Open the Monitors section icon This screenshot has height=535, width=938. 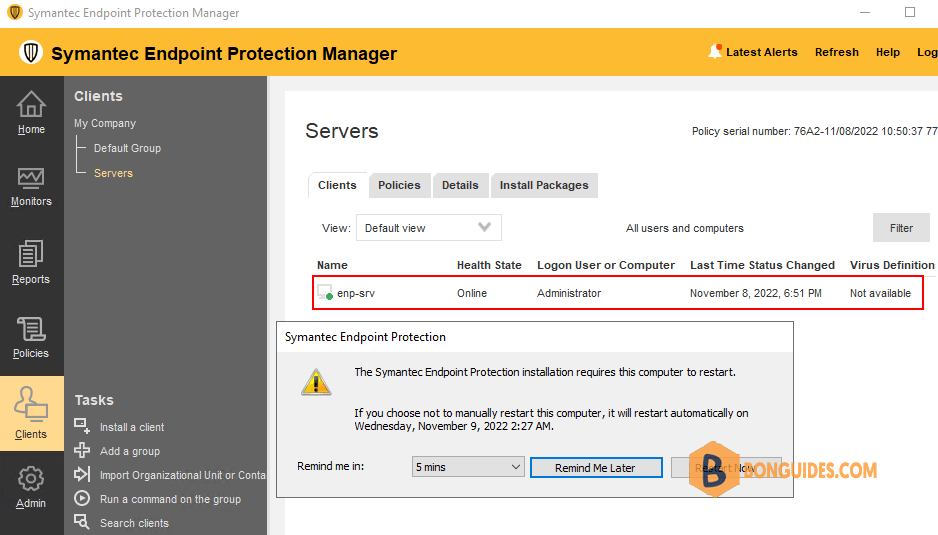31,178
